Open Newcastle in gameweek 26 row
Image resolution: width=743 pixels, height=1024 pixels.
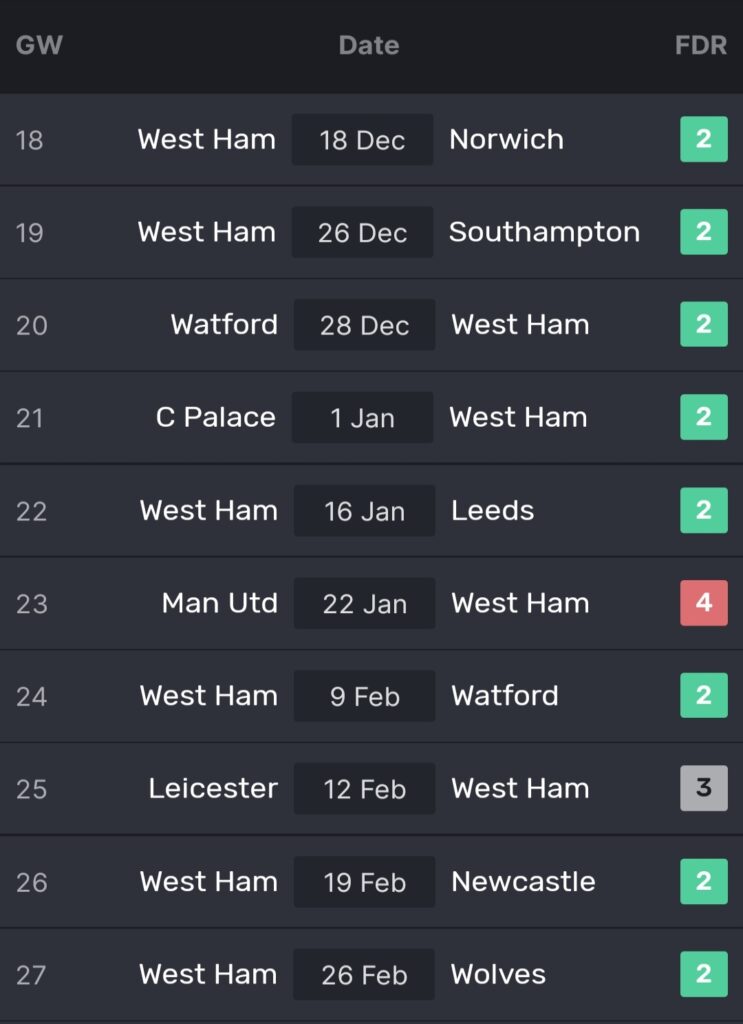tap(523, 881)
